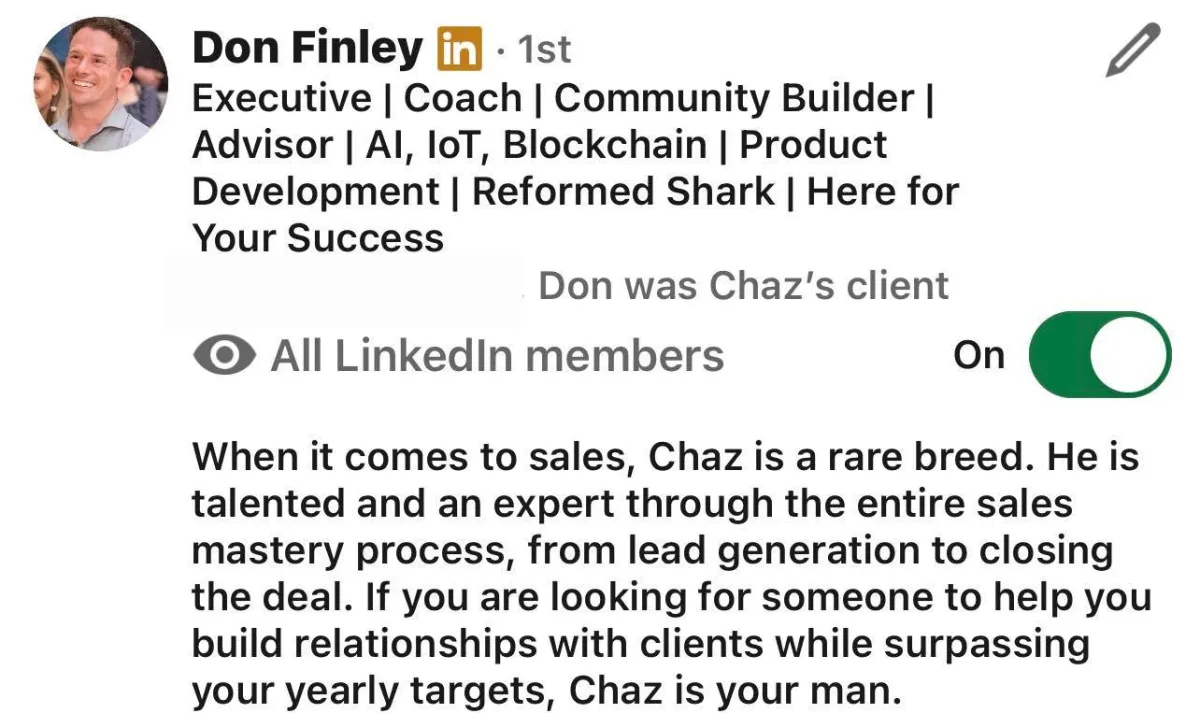The width and height of the screenshot is (1200, 713).
Task: Click the gold LinkedIn Premium badge
Action: coord(460,49)
